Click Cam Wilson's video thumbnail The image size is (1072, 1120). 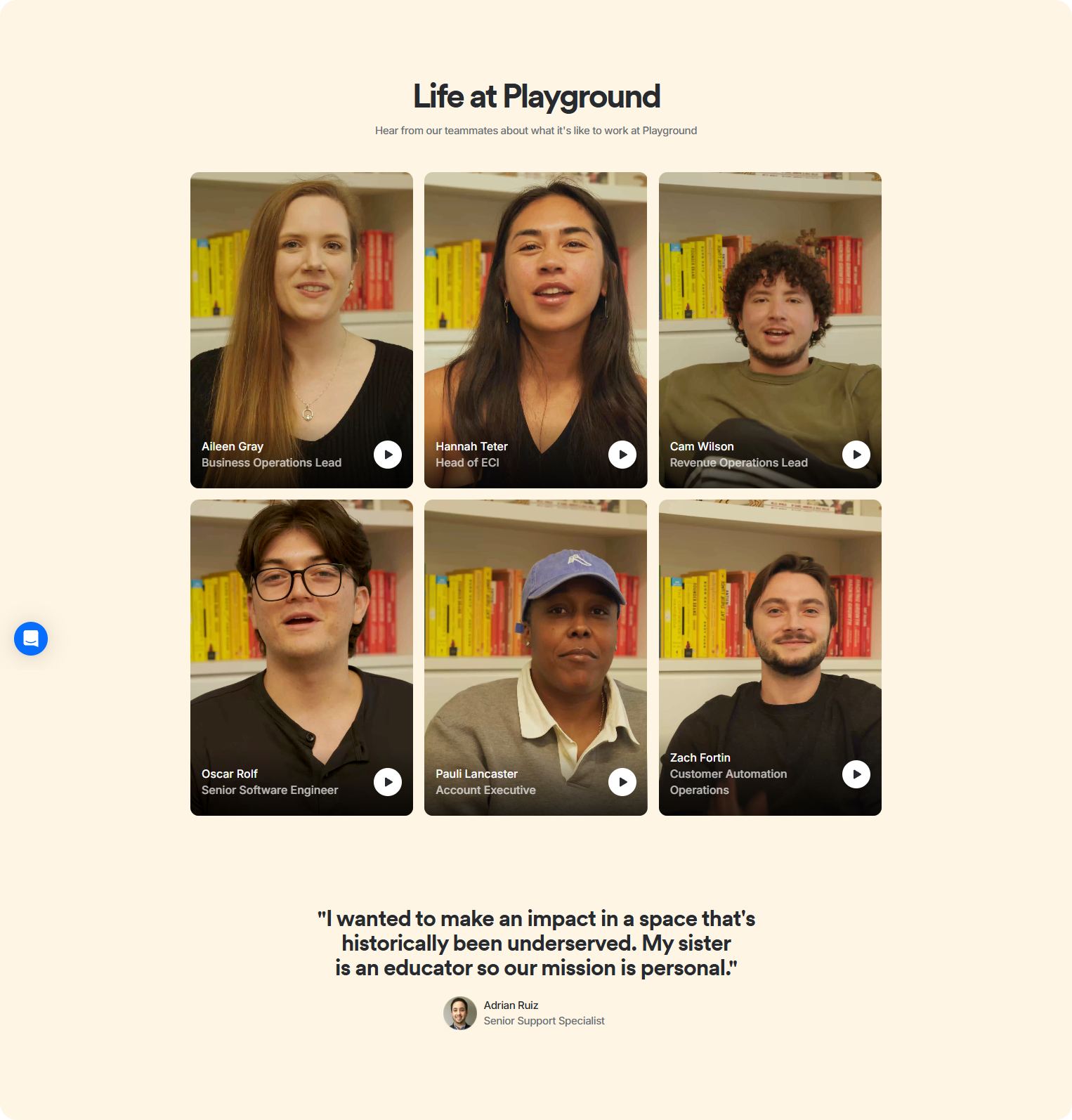click(770, 330)
